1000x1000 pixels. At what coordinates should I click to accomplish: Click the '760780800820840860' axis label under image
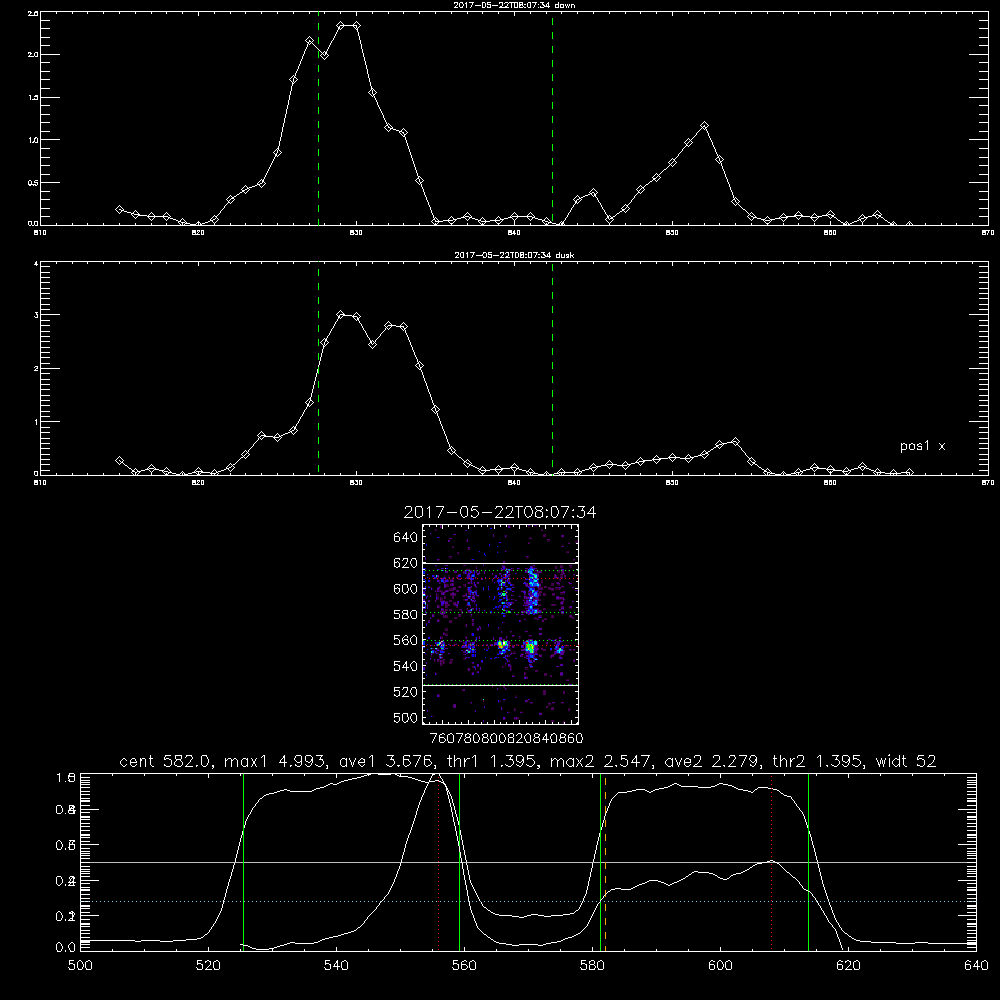click(x=506, y=739)
